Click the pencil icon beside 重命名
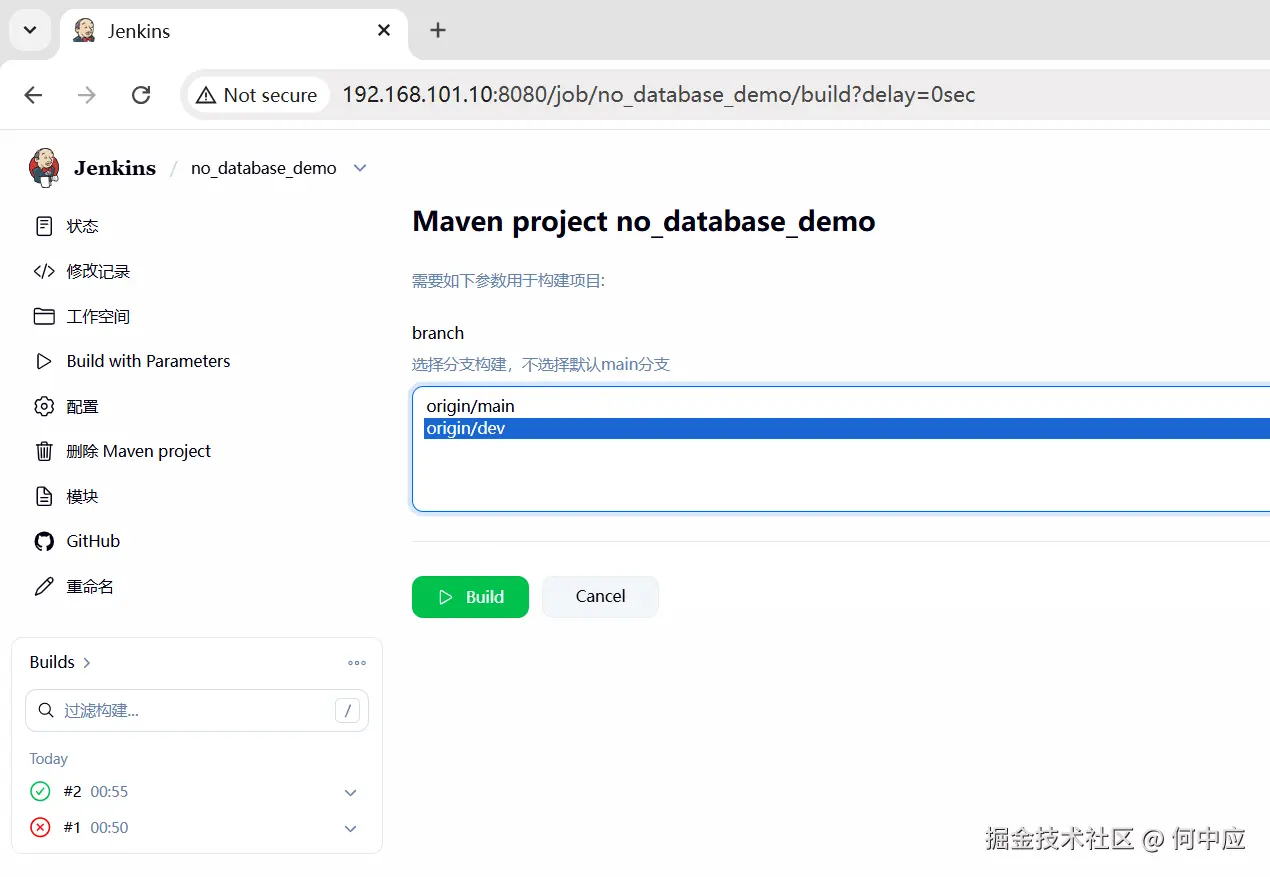The image size is (1270, 877). point(44,586)
